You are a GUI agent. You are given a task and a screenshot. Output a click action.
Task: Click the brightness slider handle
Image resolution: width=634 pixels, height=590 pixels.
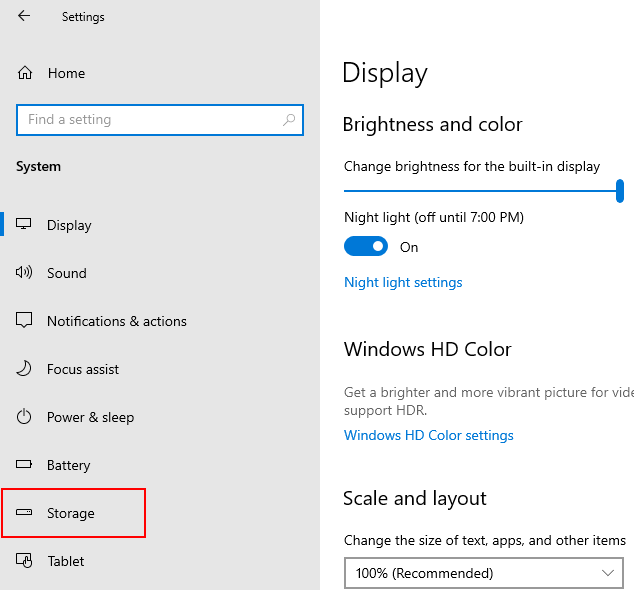tap(619, 191)
